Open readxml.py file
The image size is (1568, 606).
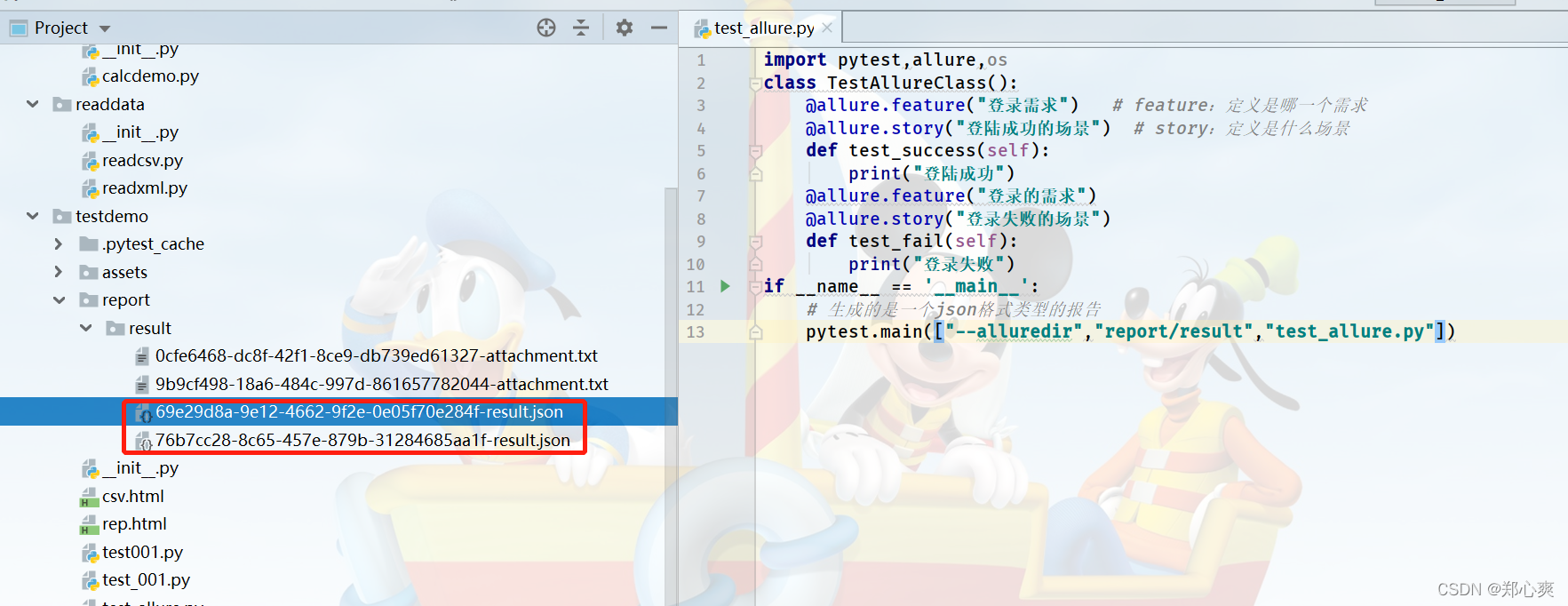(x=145, y=188)
